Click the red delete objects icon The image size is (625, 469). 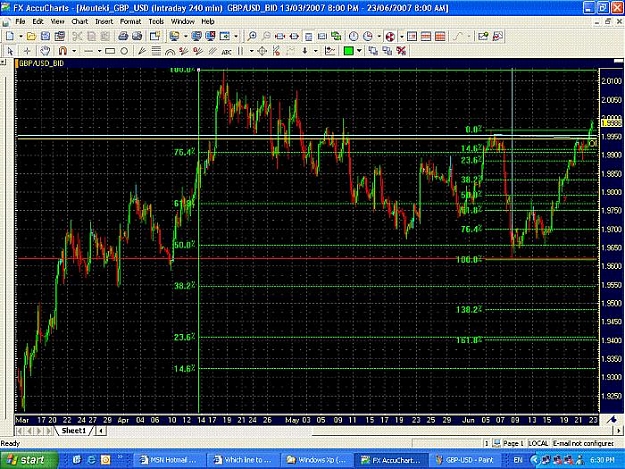[x=401, y=51]
